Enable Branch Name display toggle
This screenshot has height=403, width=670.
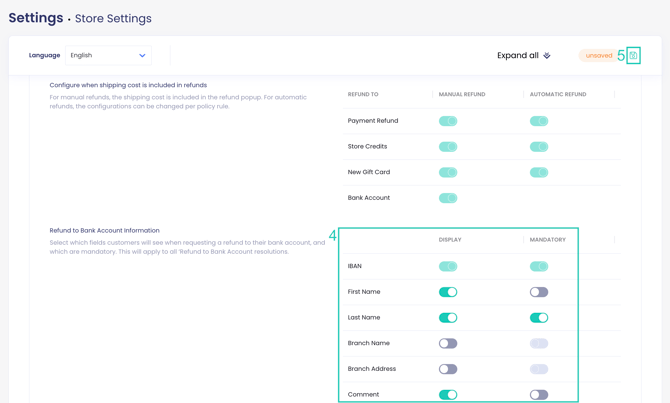point(448,343)
